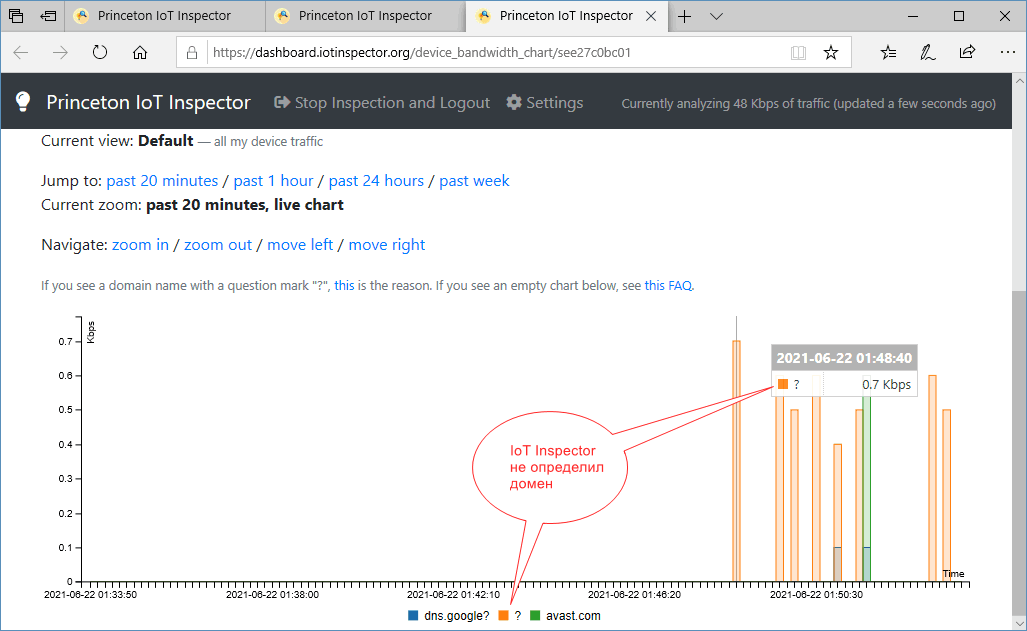
Task: Click the dns.google? legend label
Action: pos(457,616)
